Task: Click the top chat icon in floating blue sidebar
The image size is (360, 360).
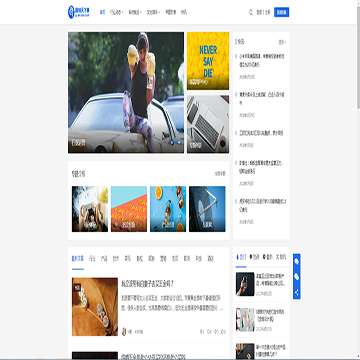Action: (297, 261)
